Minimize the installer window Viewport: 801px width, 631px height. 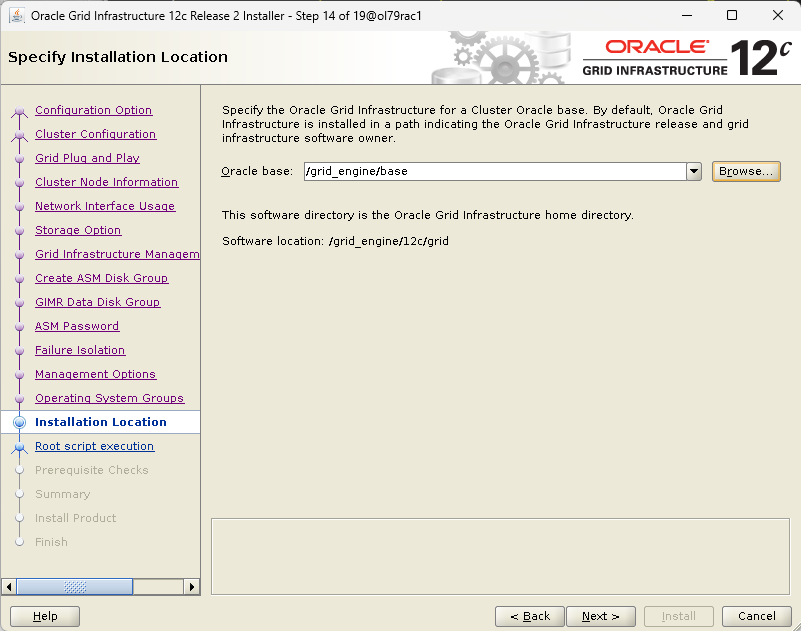[687, 15]
